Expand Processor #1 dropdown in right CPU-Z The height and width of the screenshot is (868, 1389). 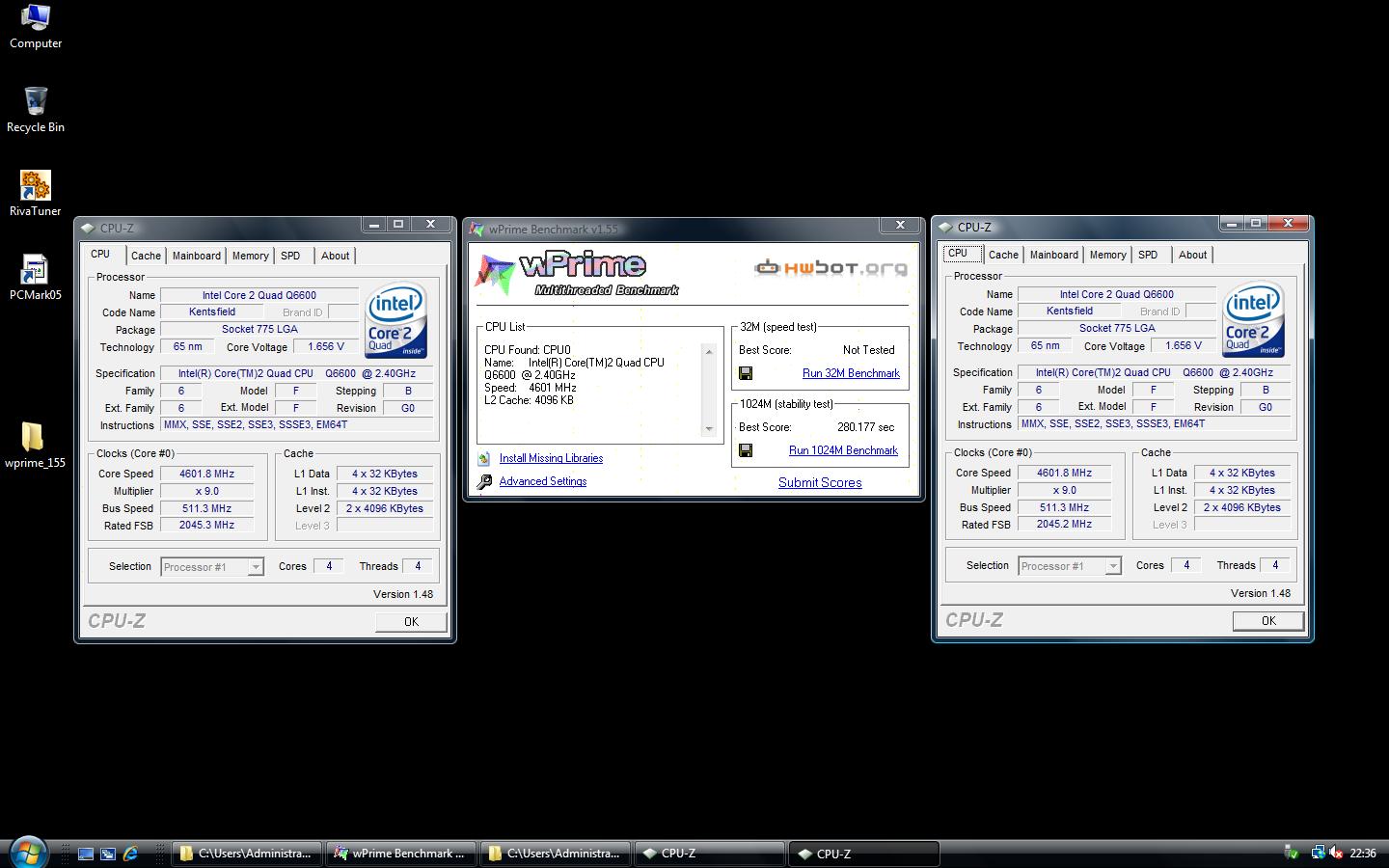coord(1113,566)
